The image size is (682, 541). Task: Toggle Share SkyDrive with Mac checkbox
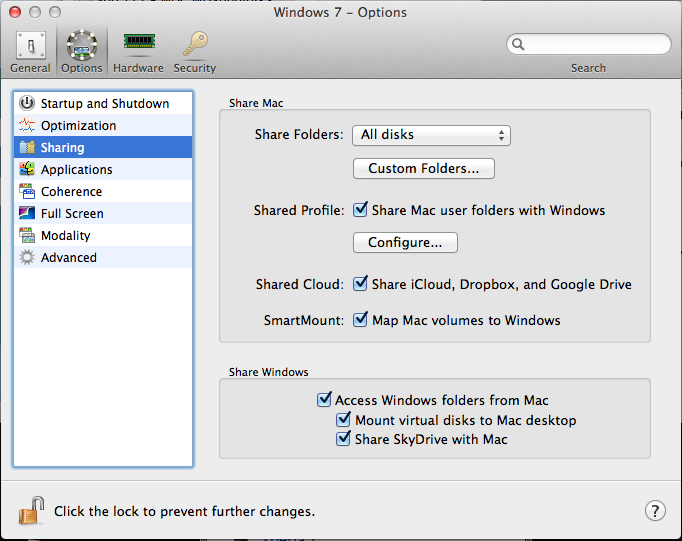point(343,439)
